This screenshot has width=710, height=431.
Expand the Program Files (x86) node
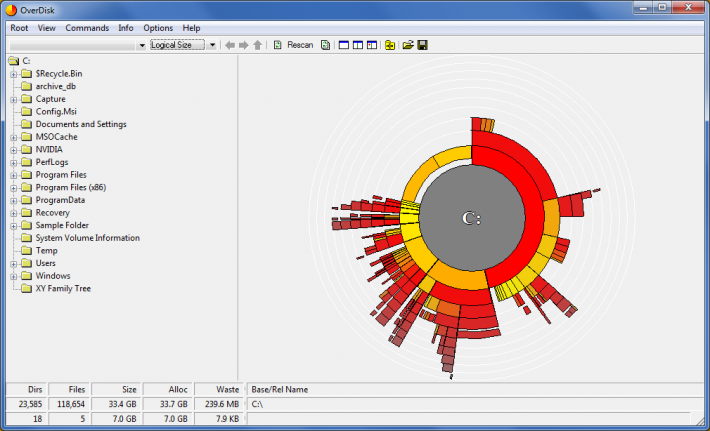pos(14,188)
